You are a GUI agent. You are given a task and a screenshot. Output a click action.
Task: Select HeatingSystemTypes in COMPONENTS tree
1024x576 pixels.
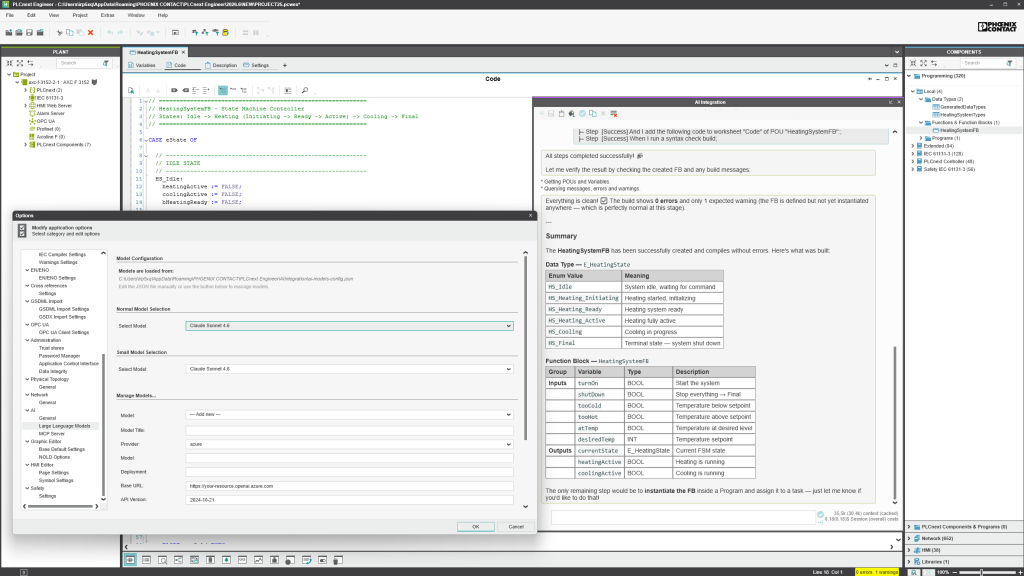[963, 115]
